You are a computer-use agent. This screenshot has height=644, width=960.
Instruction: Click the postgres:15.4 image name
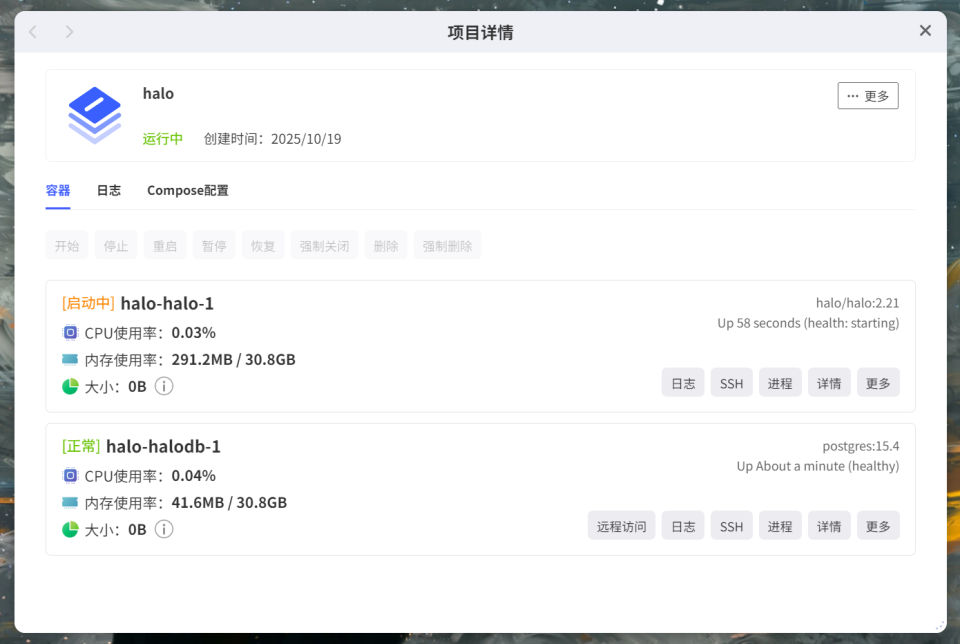tap(861, 446)
